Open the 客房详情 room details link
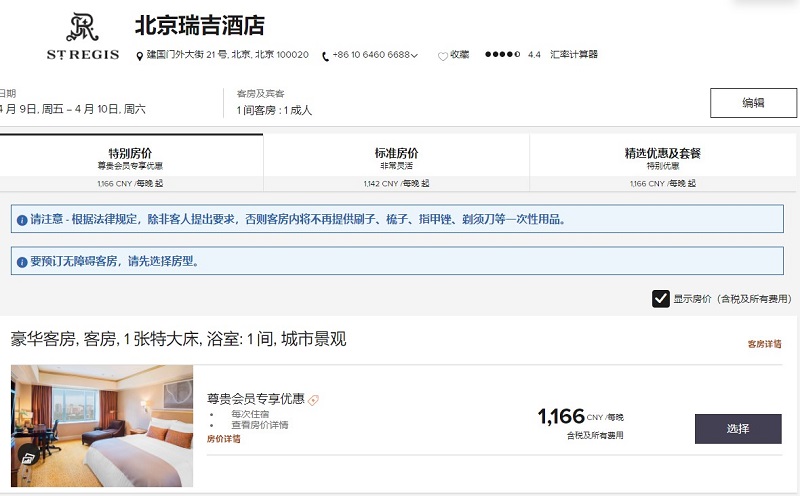This screenshot has height=496, width=800. tap(764, 344)
